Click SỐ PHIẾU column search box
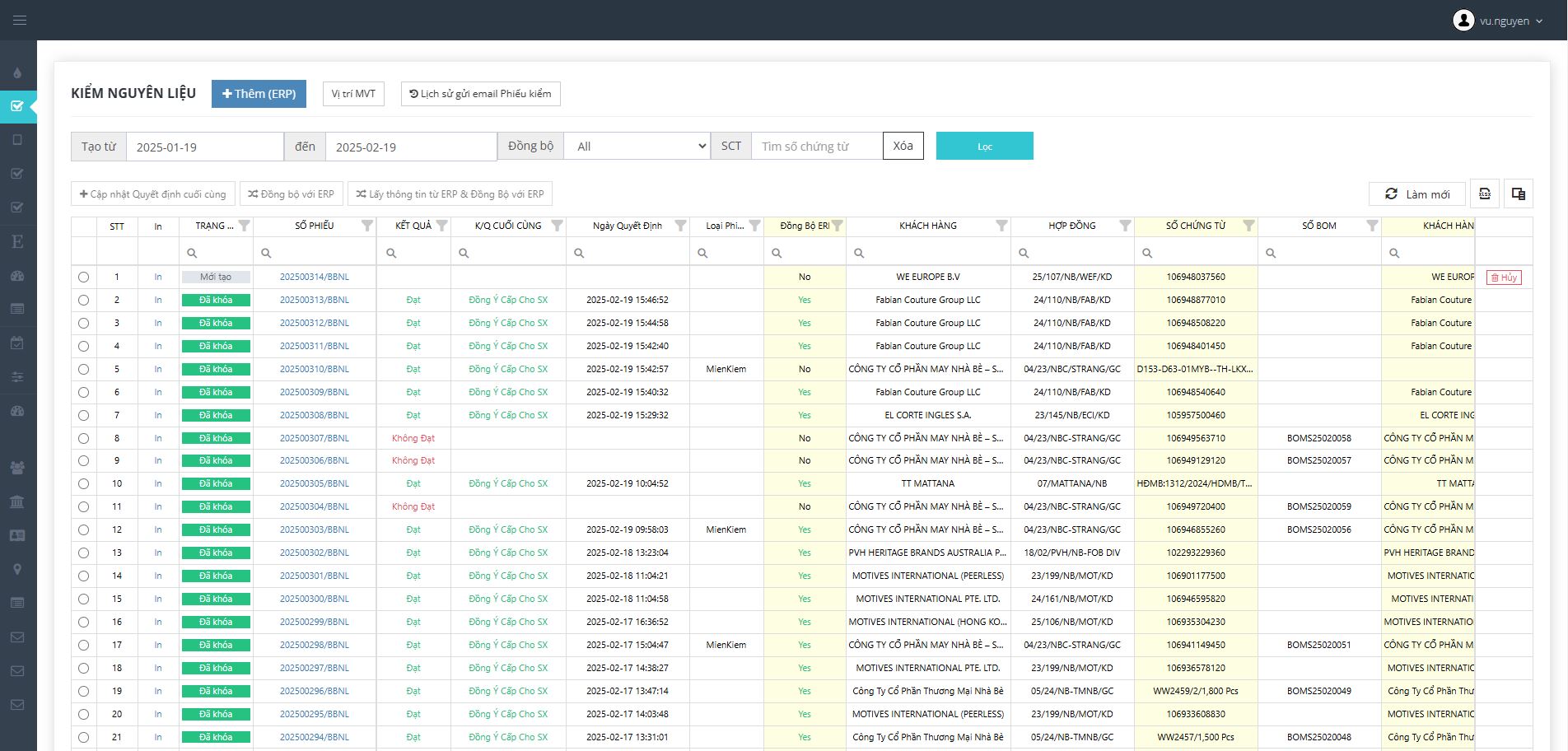 point(315,253)
